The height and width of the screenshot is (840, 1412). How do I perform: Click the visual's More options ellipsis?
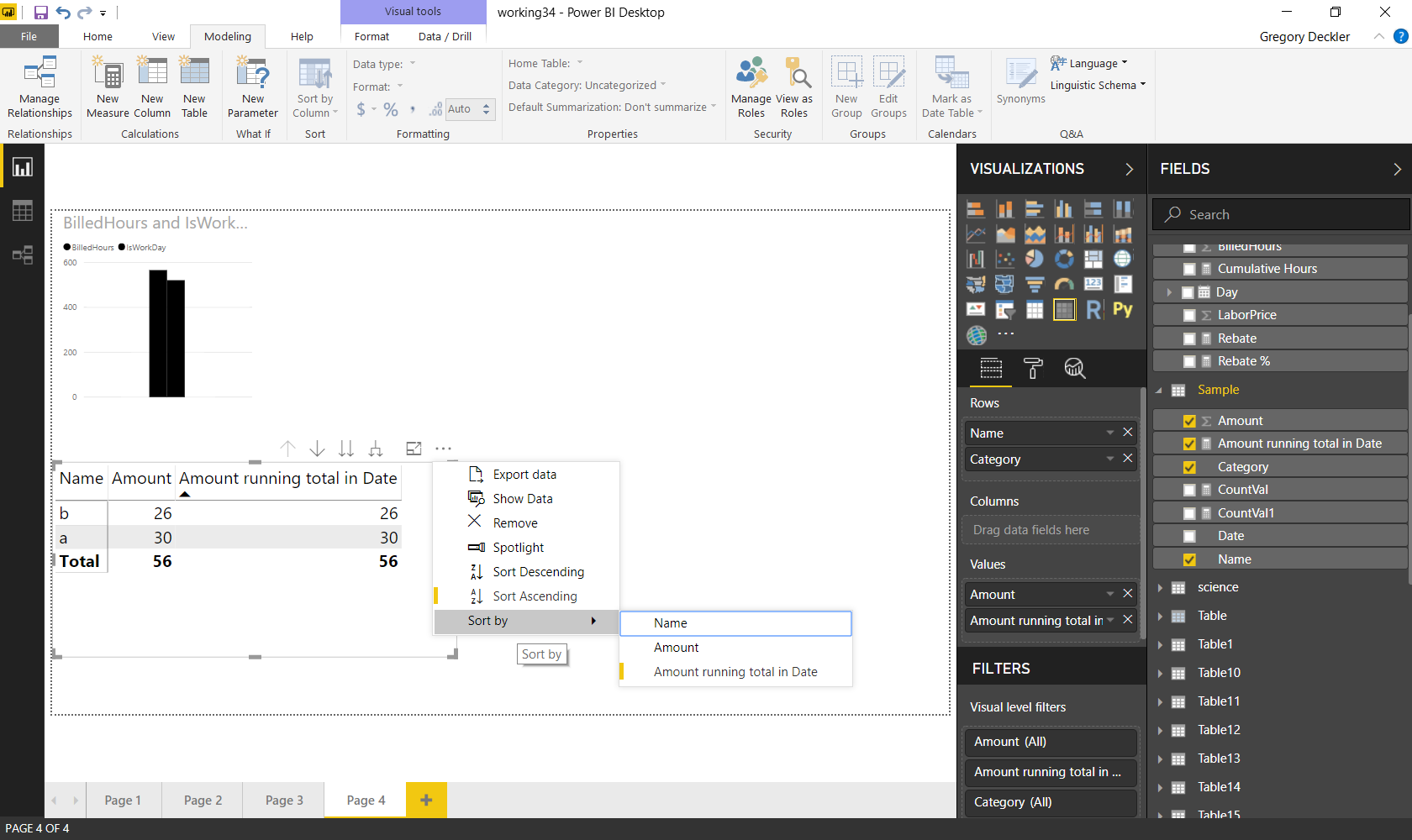click(x=443, y=449)
